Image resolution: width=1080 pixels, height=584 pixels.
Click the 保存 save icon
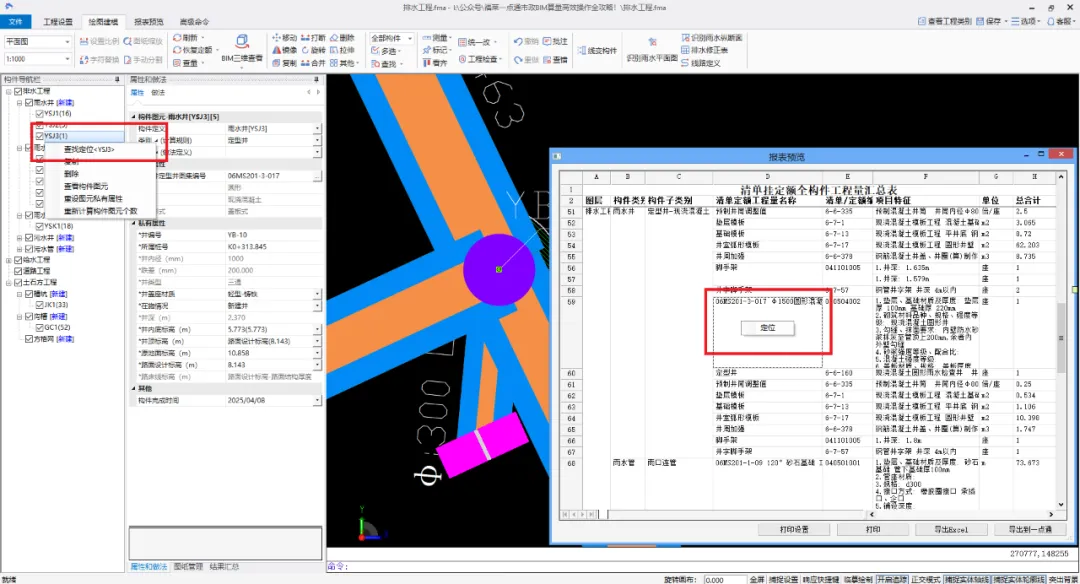click(988, 21)
